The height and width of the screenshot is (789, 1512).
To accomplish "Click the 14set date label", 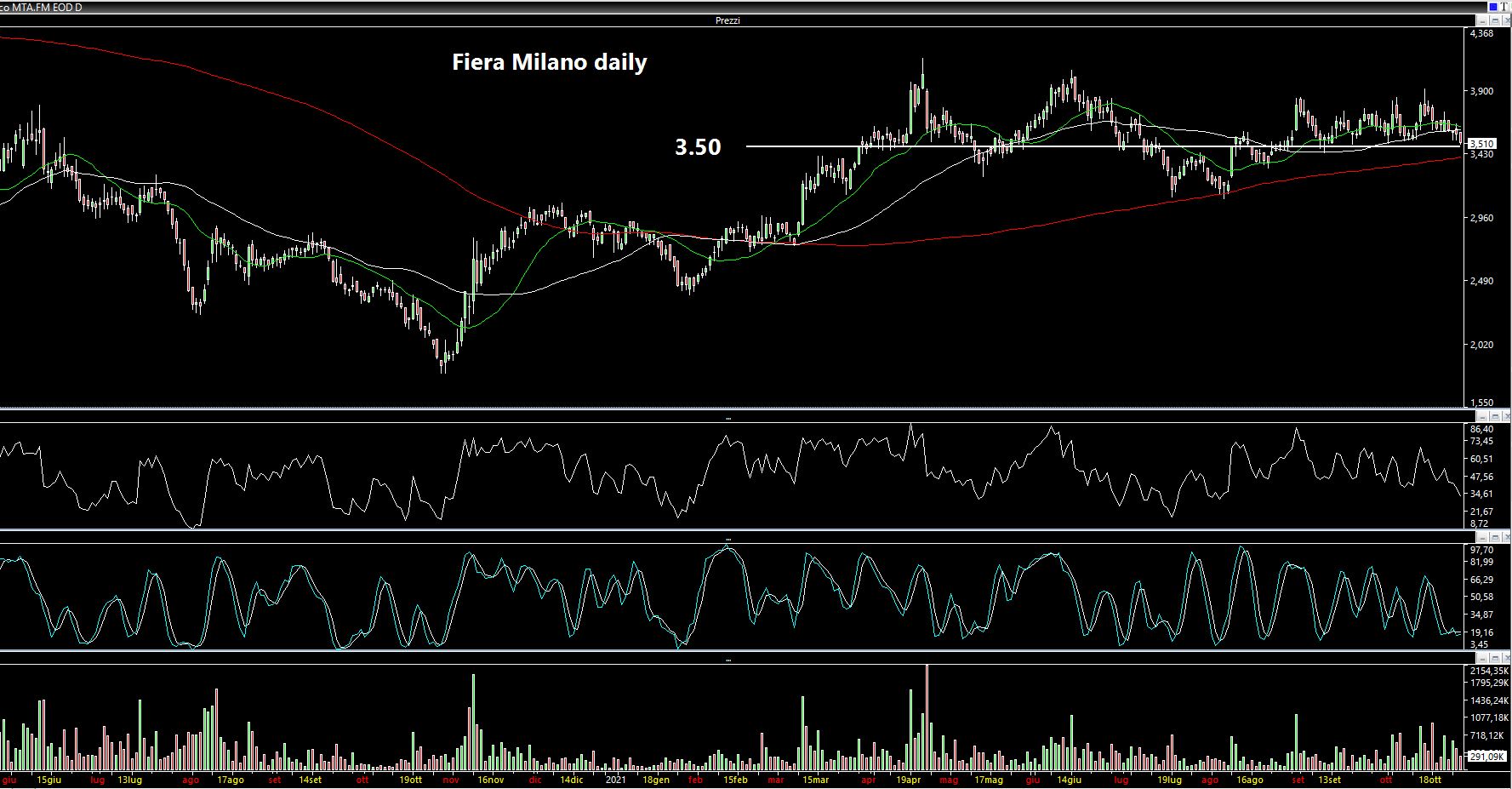I will 310,780.
